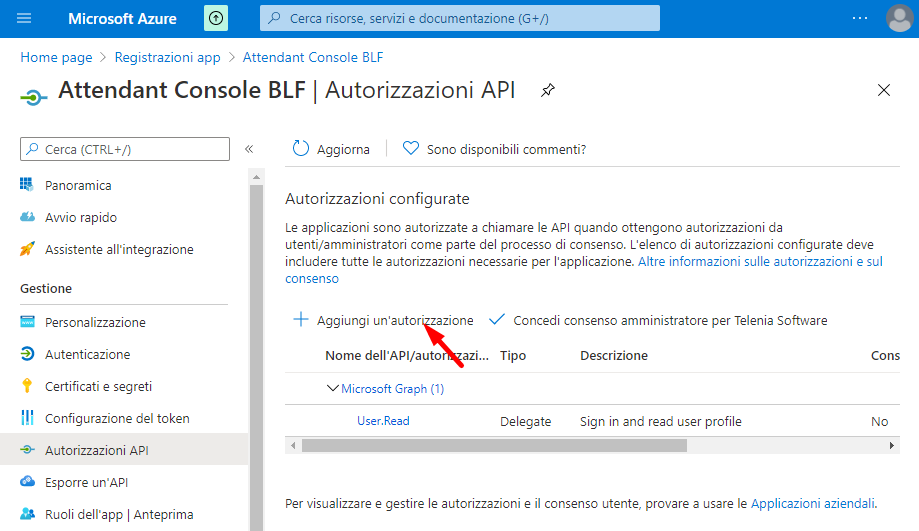Click the key icon for Certificati e segreti
This screenshot has height=531, width=919.
click(x=27, y=385)
